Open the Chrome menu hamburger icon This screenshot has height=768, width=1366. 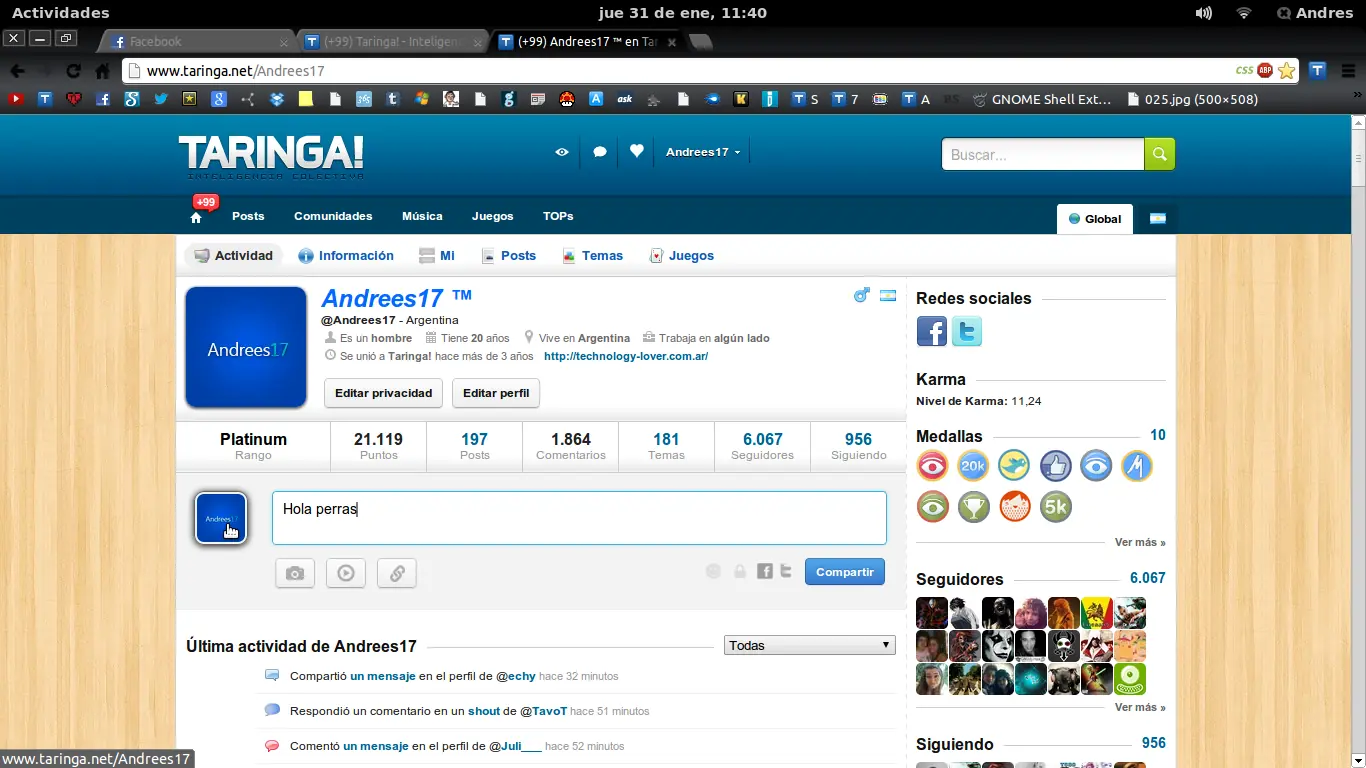(x=1349, y=71)
